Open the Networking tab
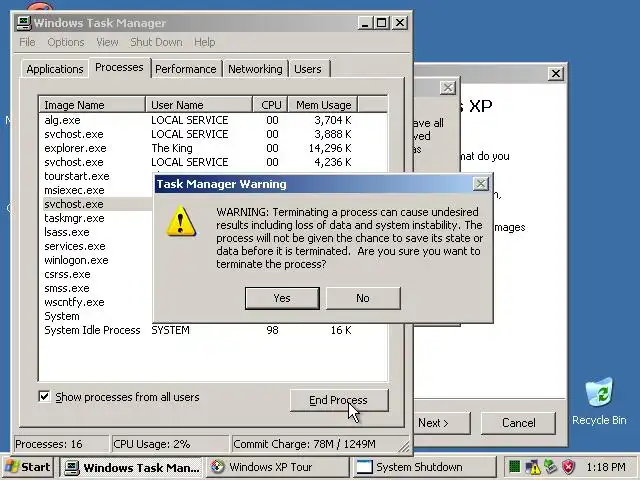 pos(255,69)
